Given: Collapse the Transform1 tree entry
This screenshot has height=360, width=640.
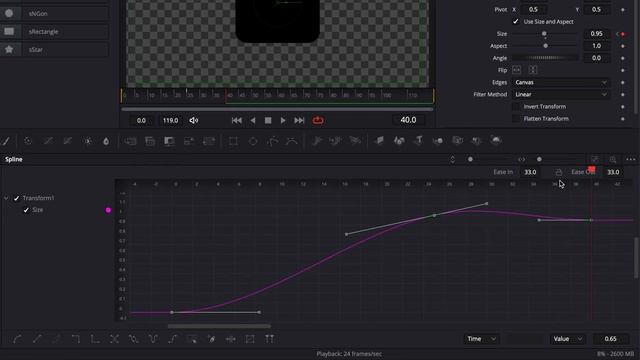Looking at the screenshot, I should point(6,198).
